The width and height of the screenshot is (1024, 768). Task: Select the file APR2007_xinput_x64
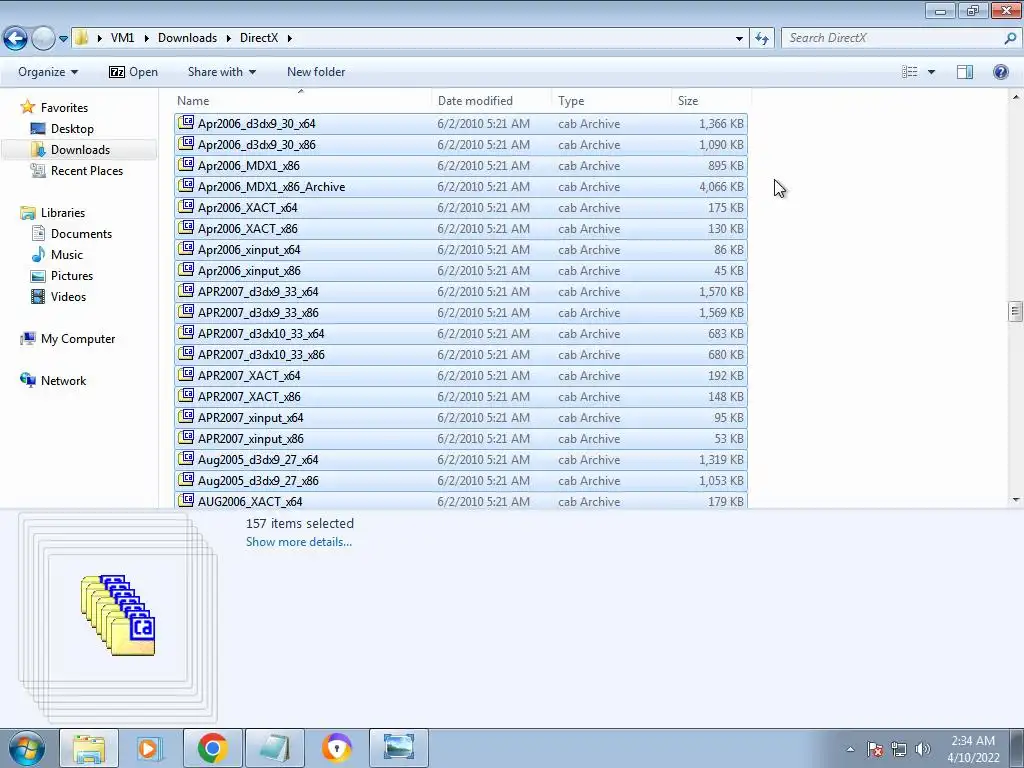[x=461, y=418]
